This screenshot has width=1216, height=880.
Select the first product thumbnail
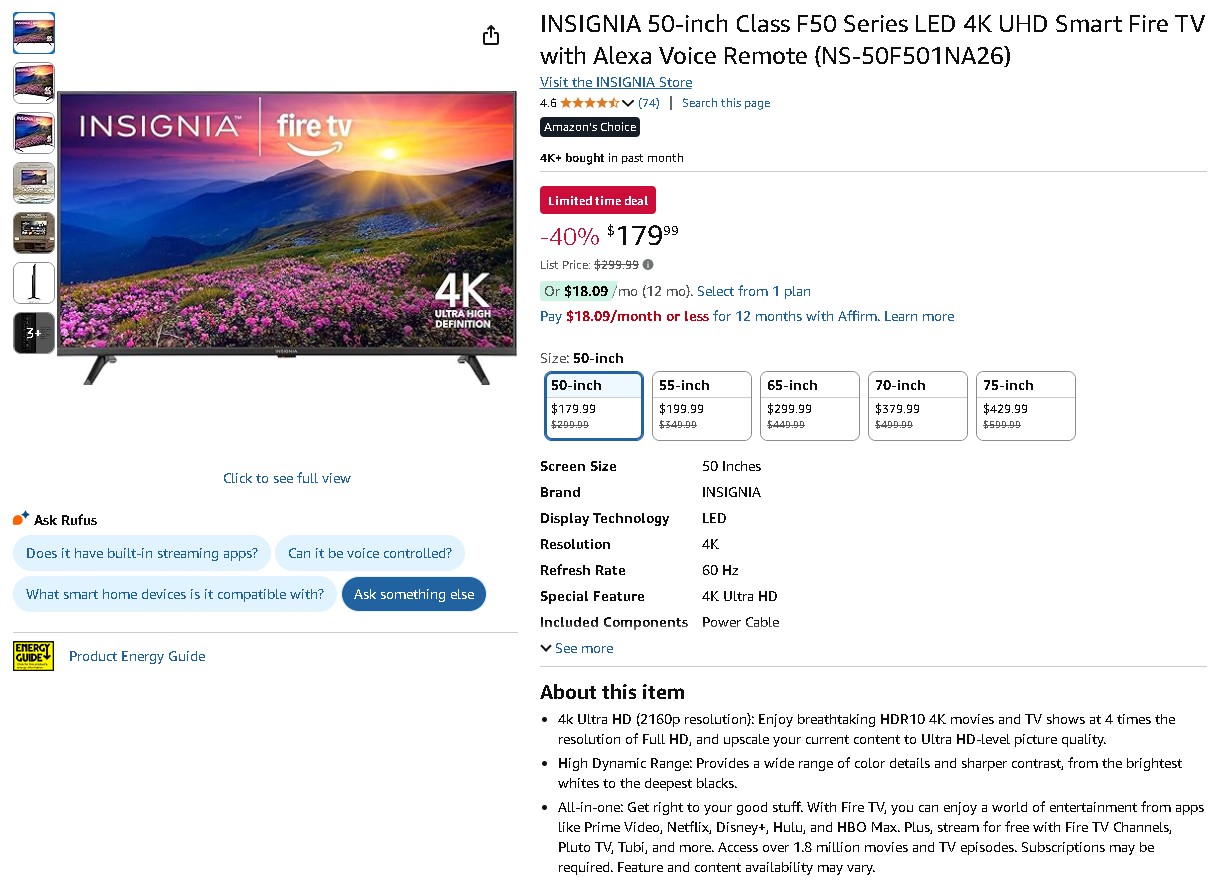tap(34, 33)
